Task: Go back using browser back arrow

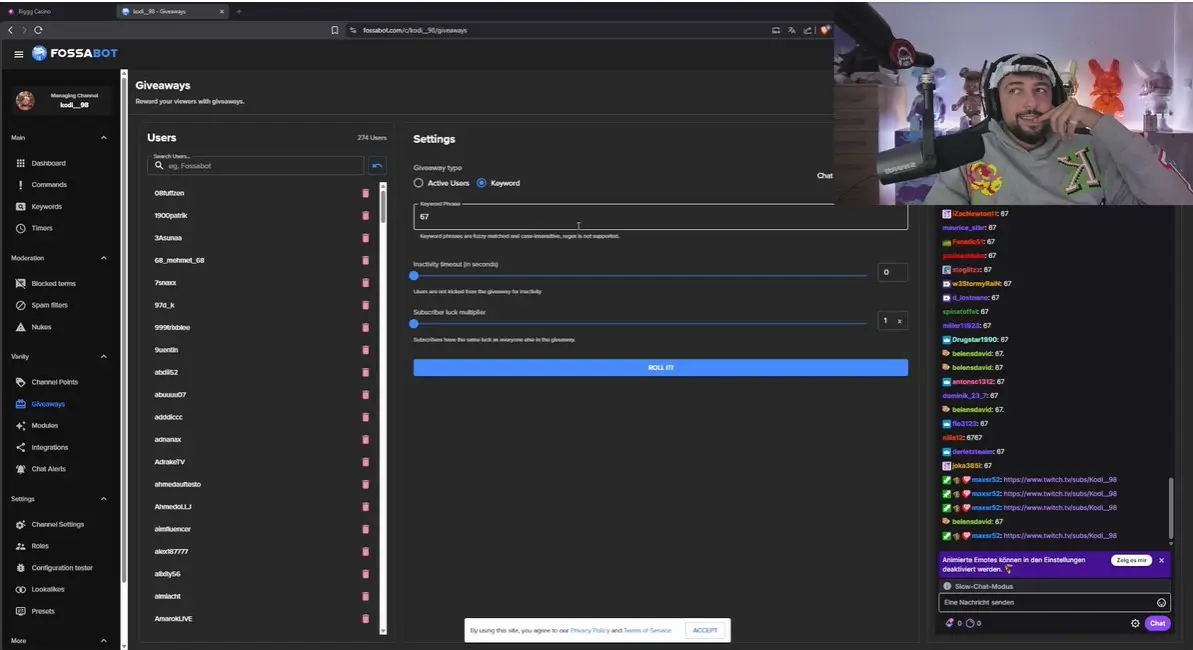Action: click(11, 30)
